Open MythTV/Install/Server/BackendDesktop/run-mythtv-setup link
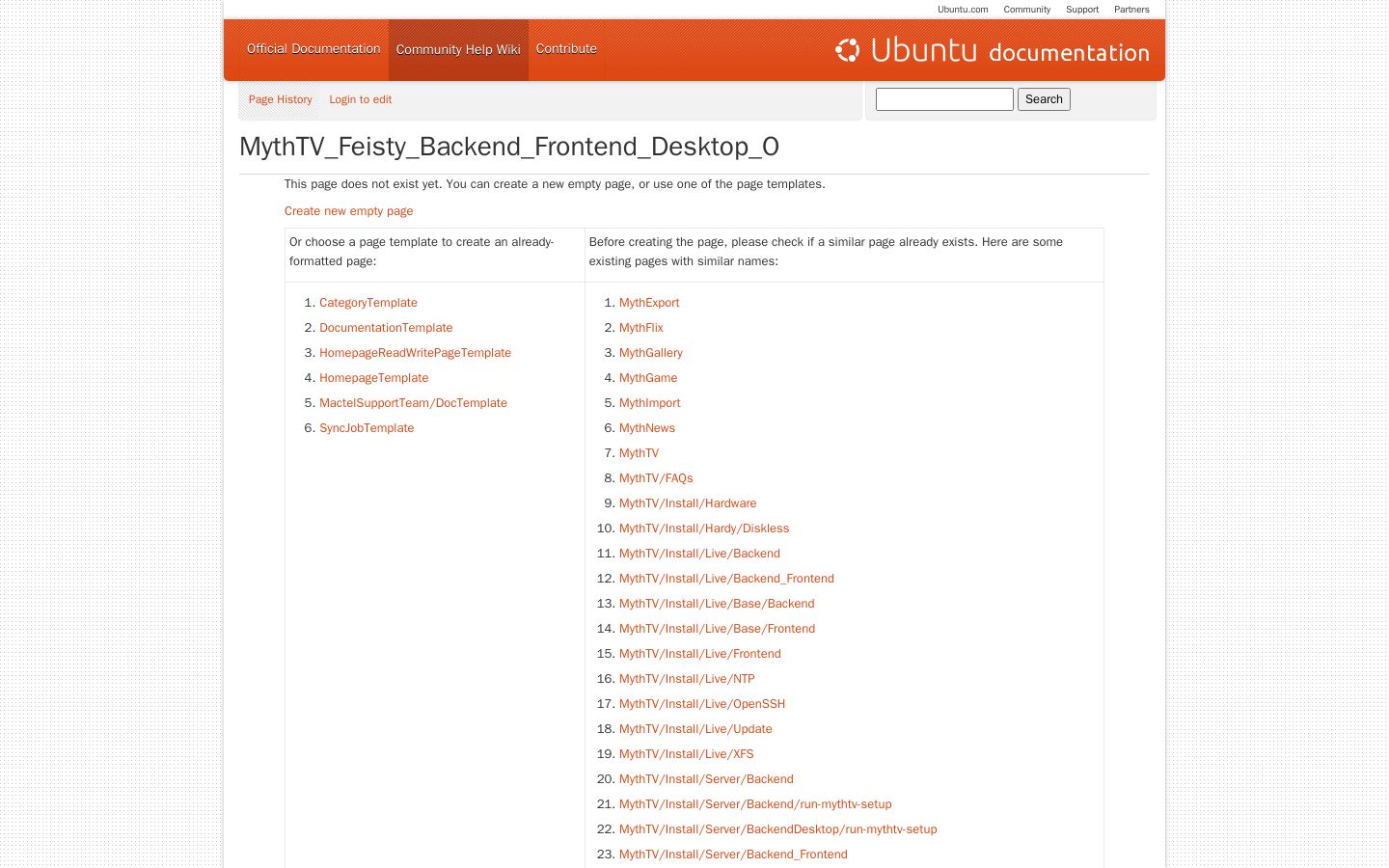 [x=777, y=829]
